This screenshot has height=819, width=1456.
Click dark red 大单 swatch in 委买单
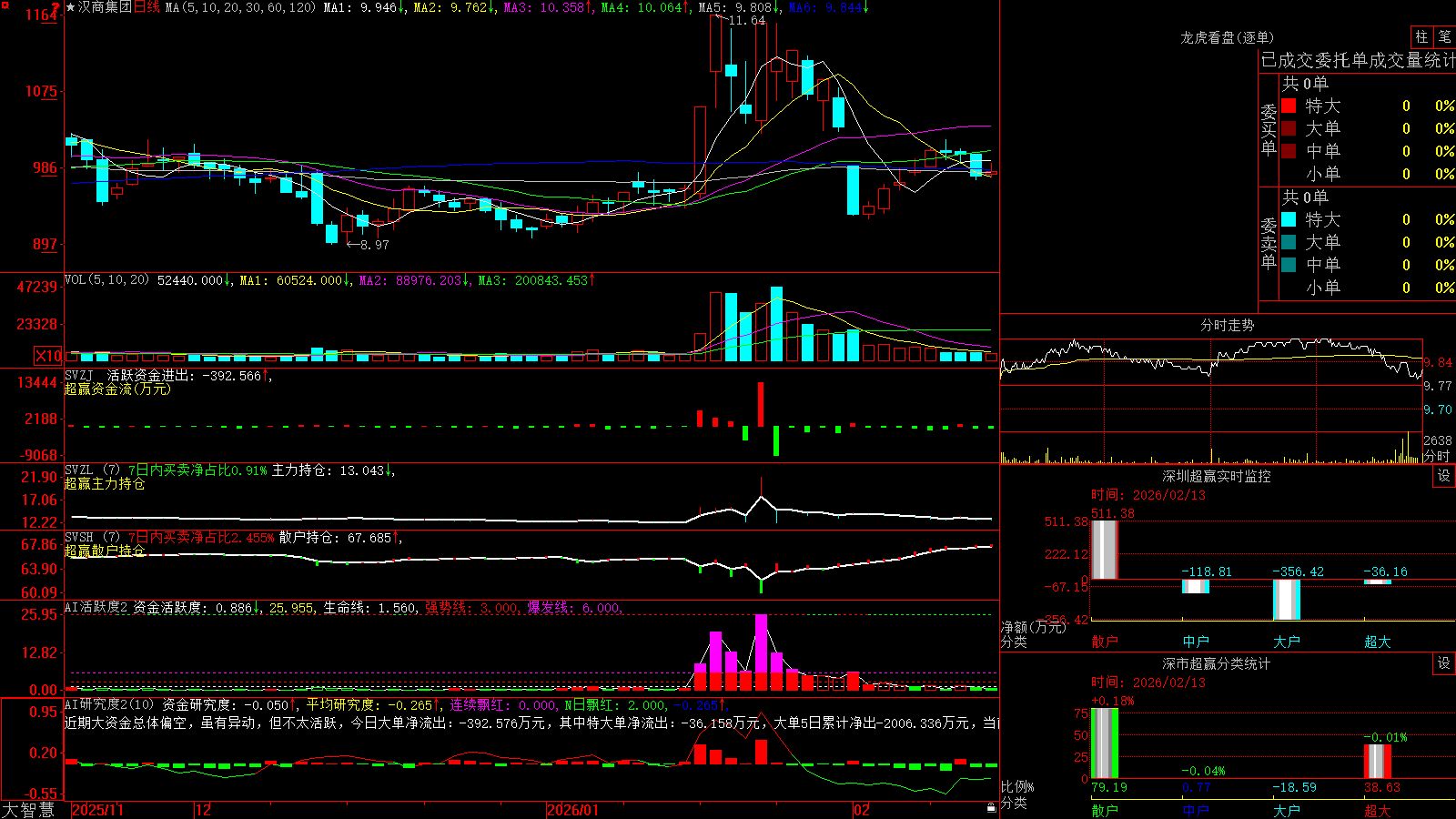tap(1289, 128)
